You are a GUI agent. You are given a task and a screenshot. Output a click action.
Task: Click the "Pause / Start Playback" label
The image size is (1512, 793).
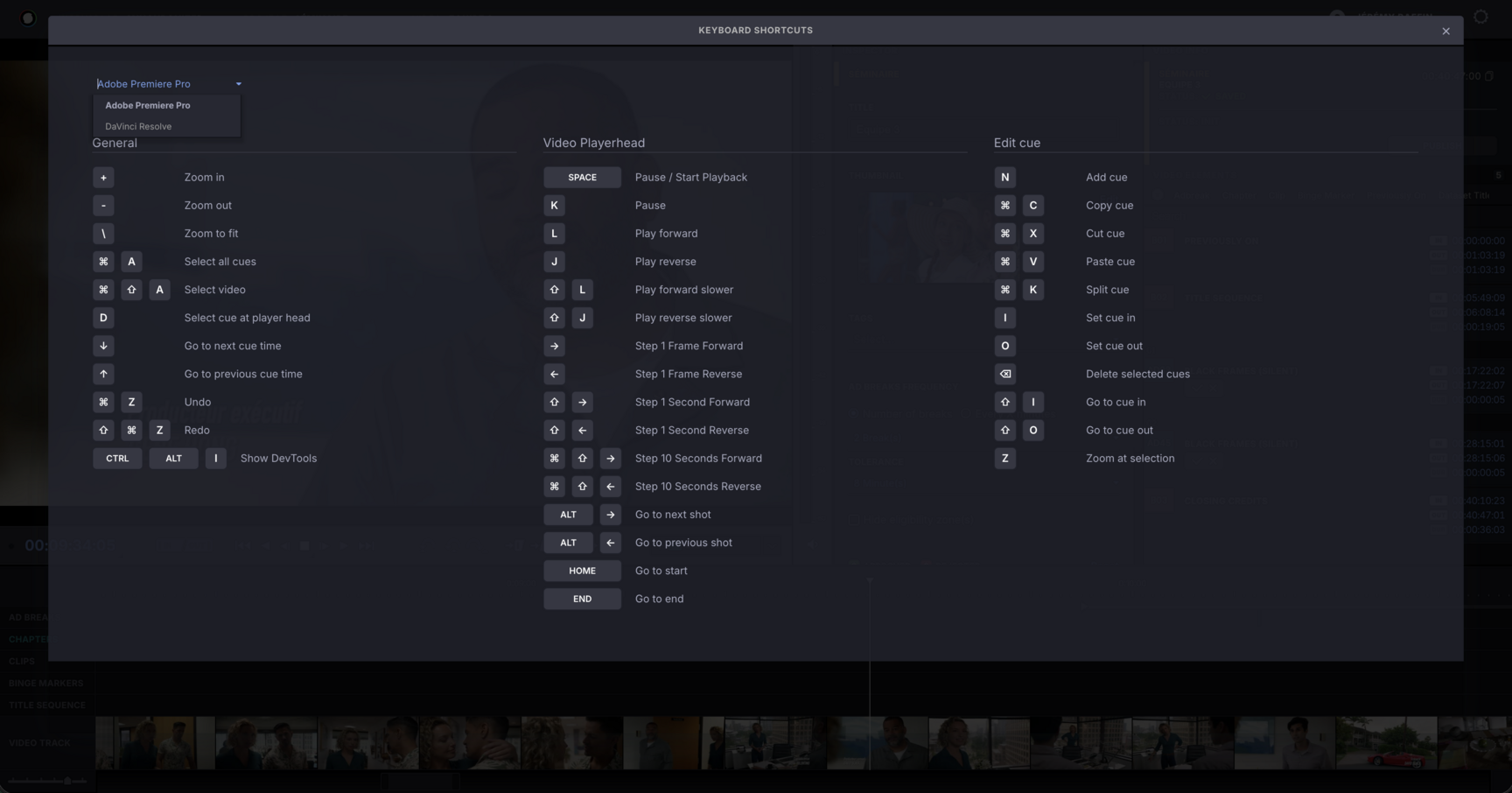[691, 178]
